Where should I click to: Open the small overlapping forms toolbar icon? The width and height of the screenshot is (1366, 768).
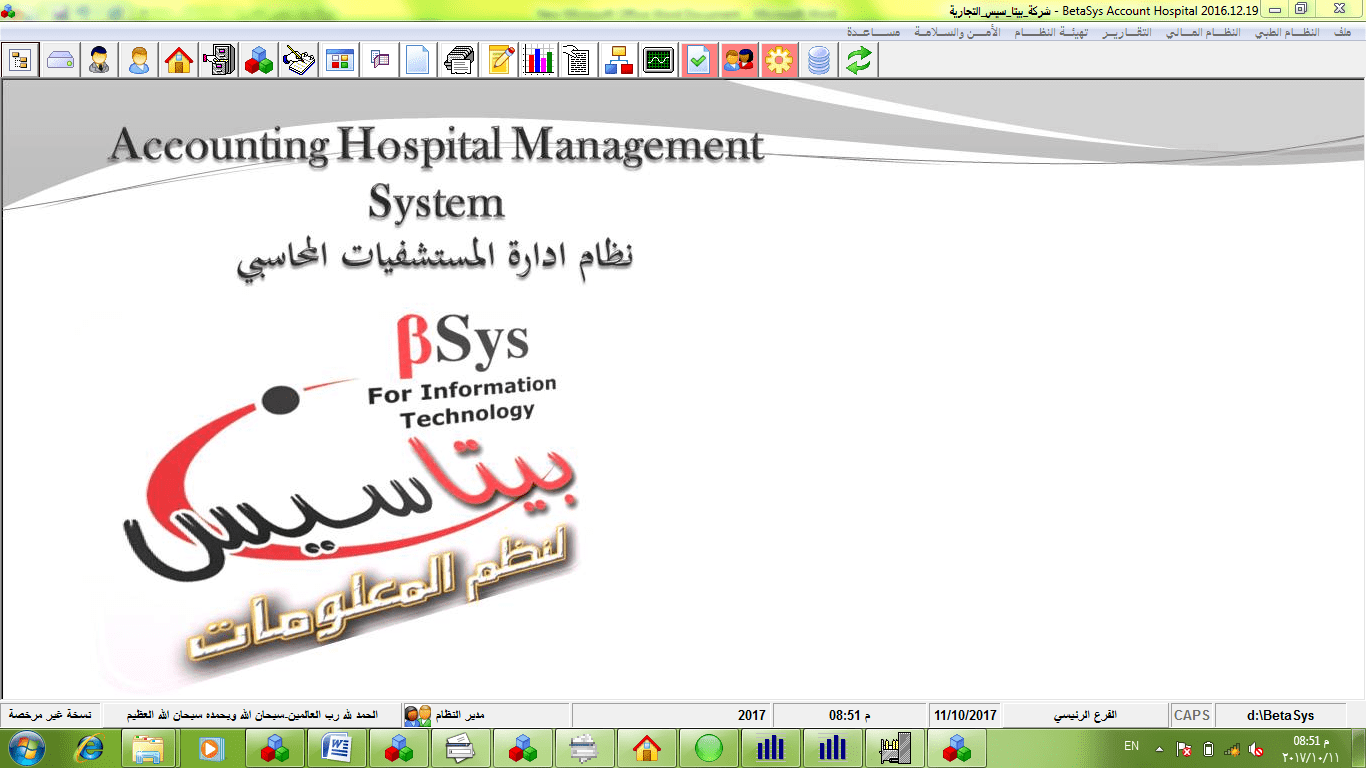point(380,60)
